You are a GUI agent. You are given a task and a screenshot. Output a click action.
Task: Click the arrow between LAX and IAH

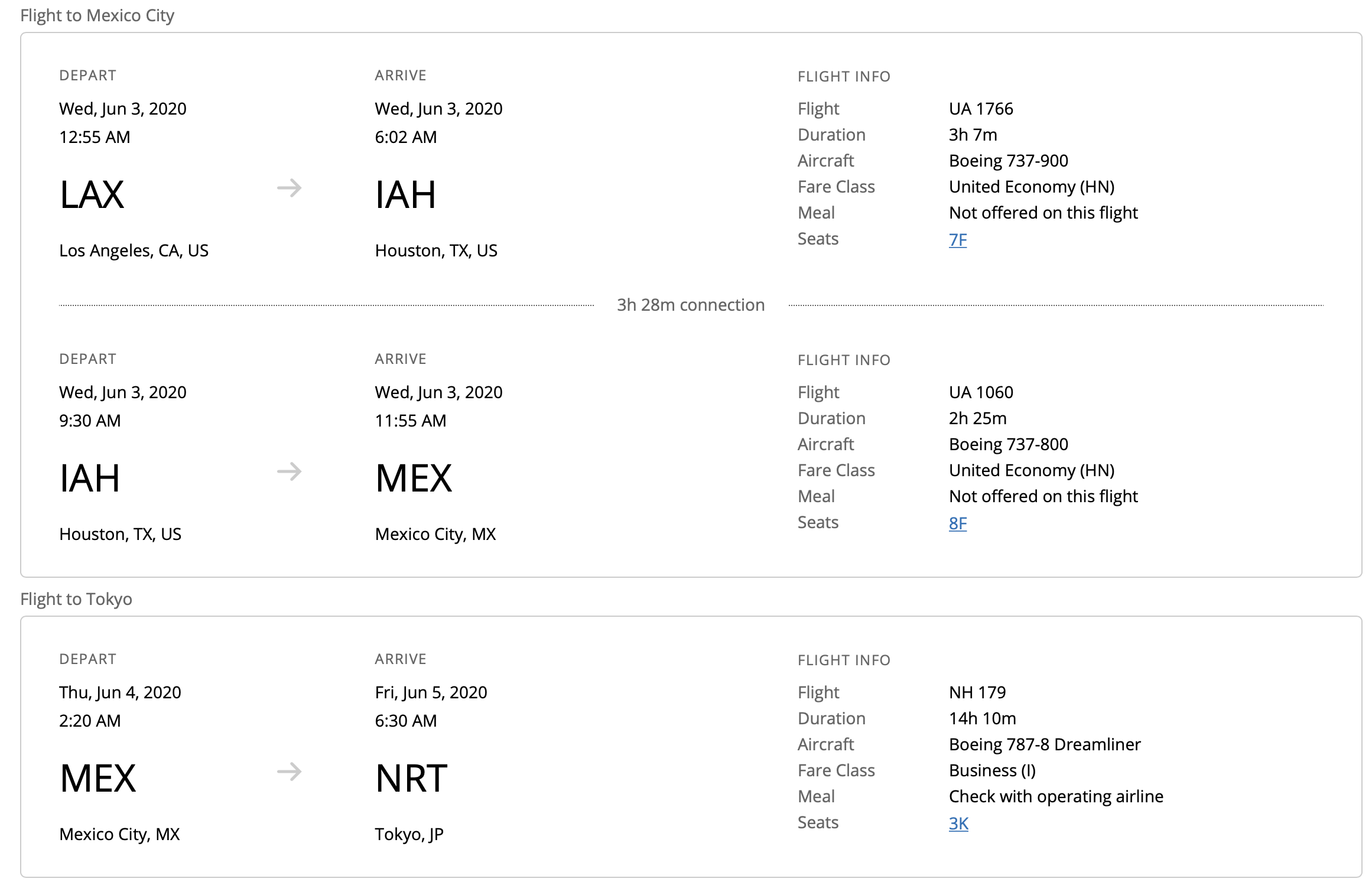(290, 188)
